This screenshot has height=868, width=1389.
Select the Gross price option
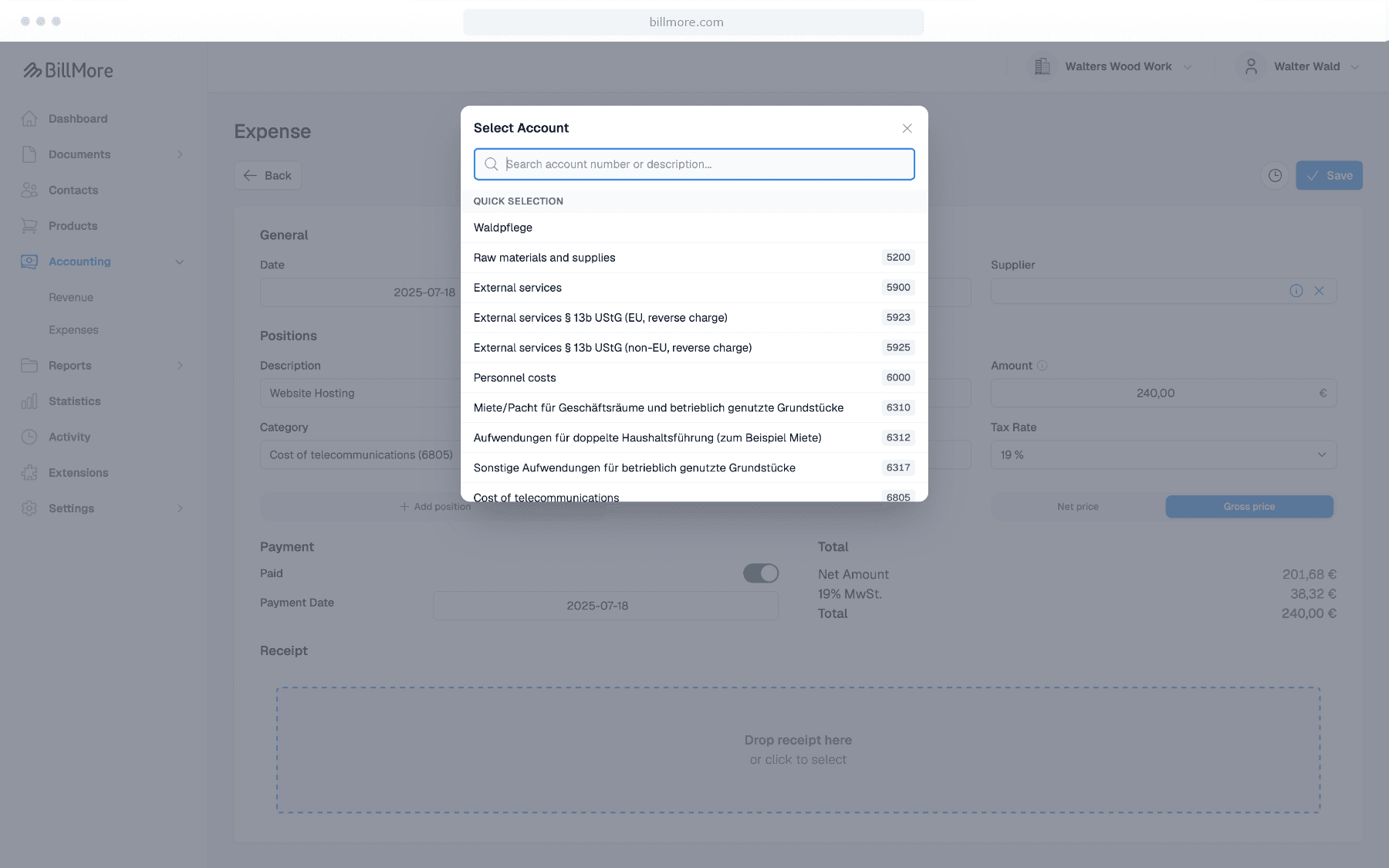click(x=1249, y=507)
